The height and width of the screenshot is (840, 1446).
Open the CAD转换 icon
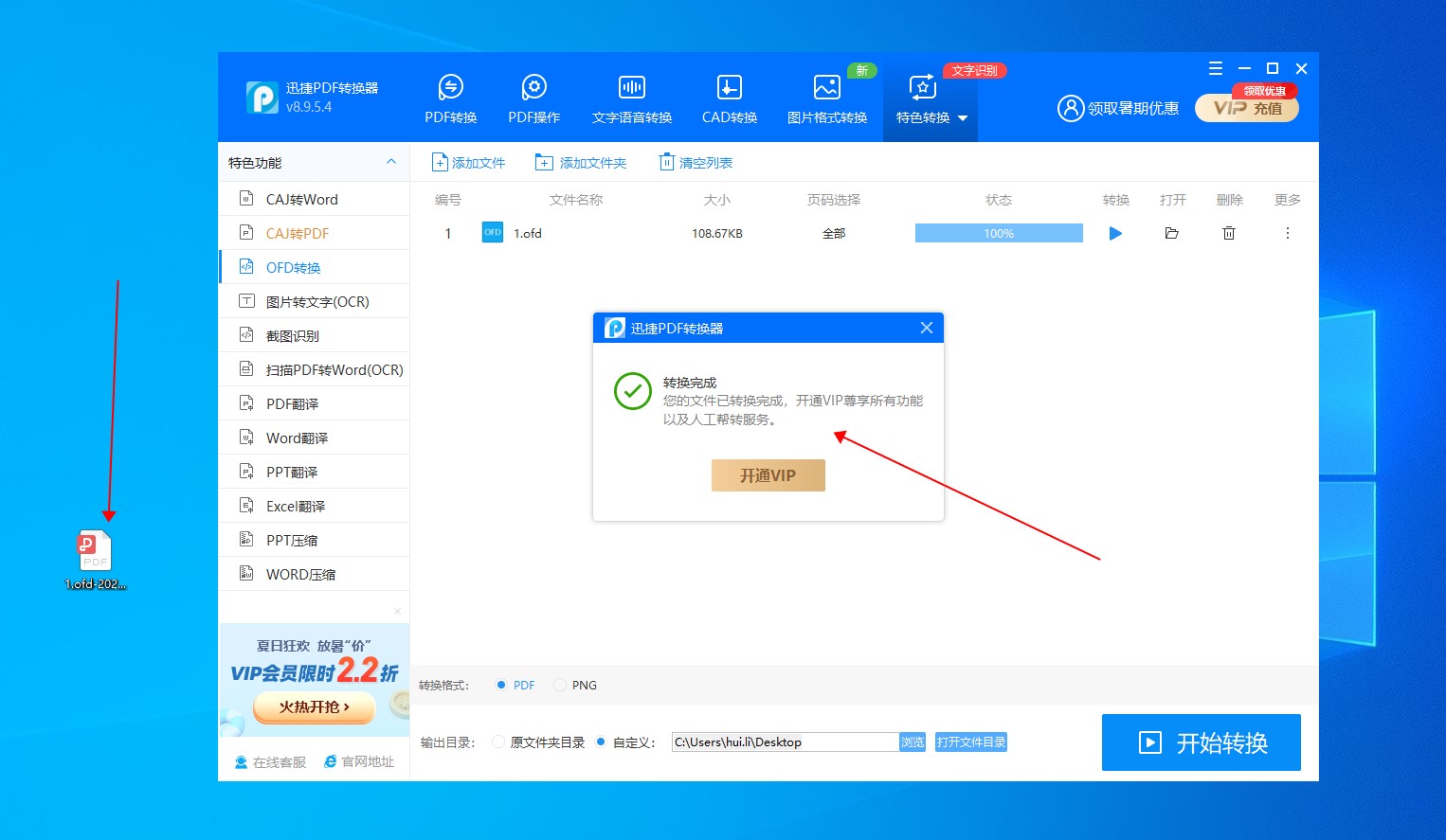[729, 88]
